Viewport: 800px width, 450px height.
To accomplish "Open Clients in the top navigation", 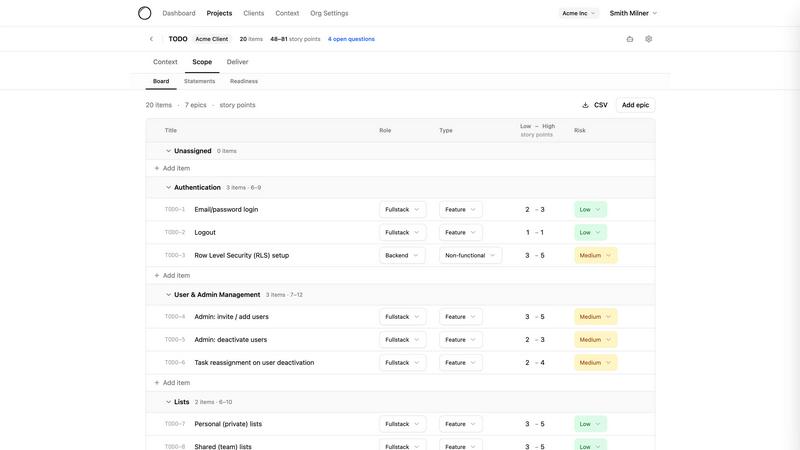I will 254,13.
